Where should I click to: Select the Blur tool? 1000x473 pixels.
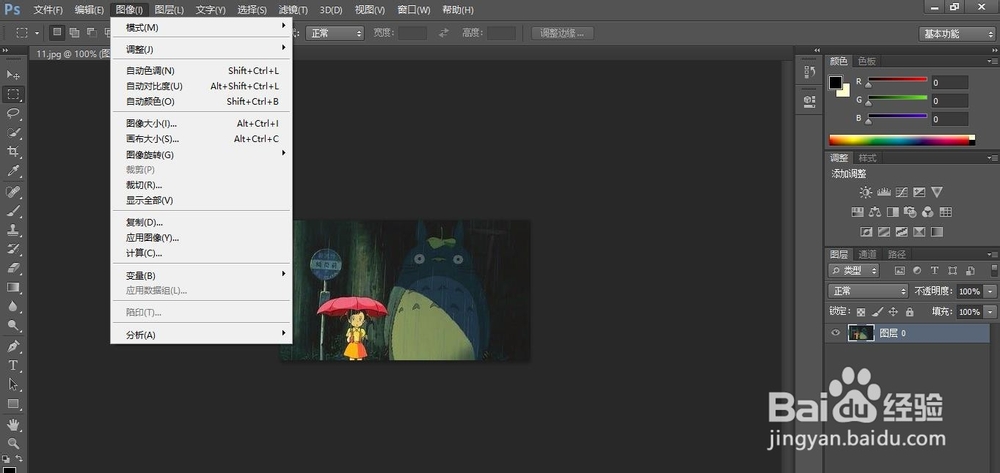pyautogui.click(x=13, y=306)
